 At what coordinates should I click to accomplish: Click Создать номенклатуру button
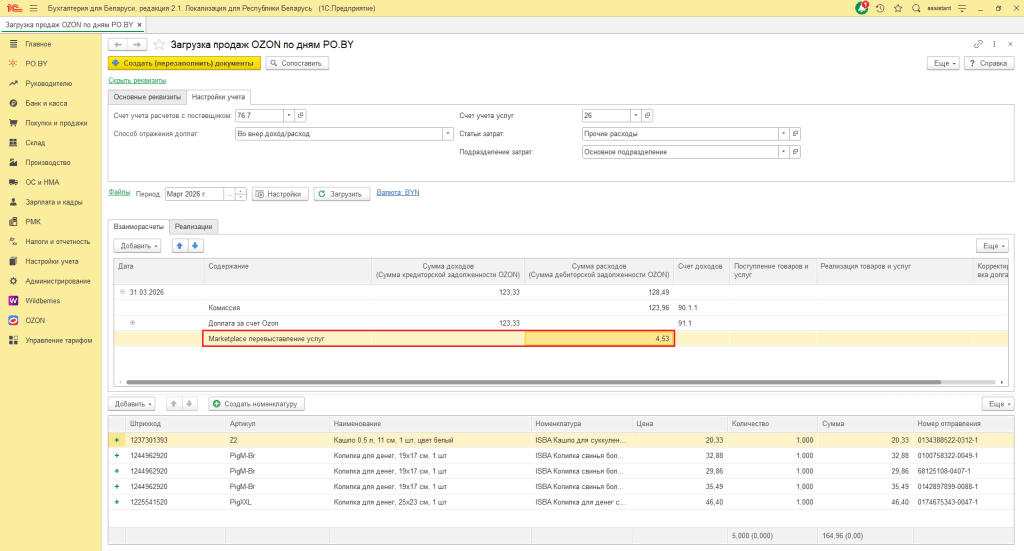tap(256, 403)
